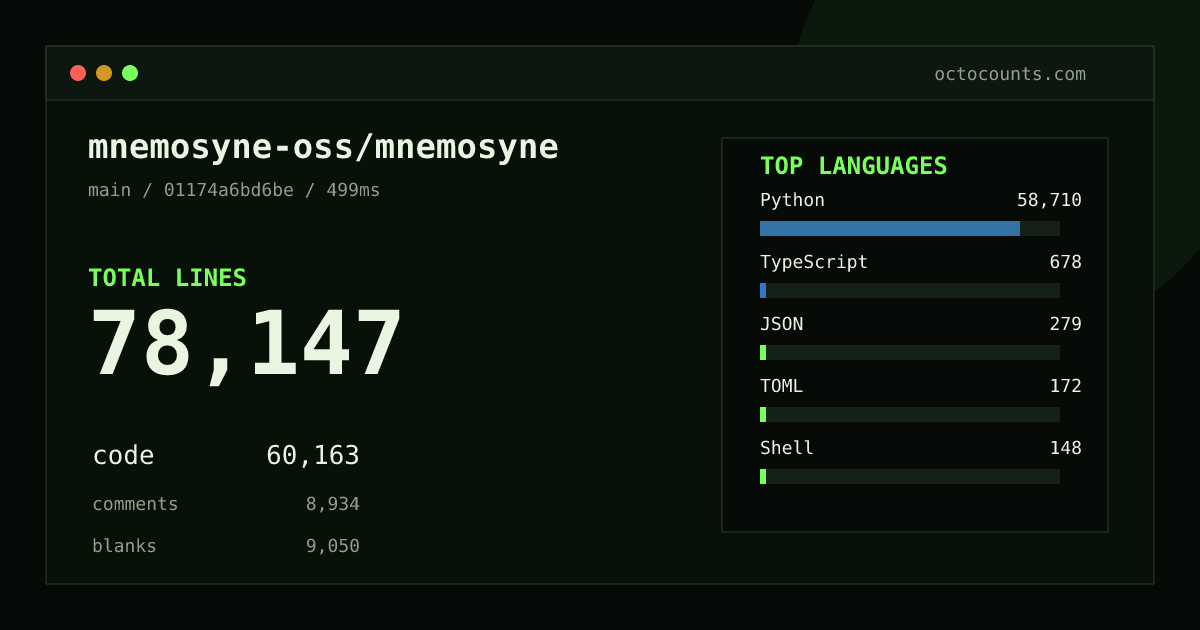
Task: Select the comments count 8,934
Action: (333, 504)
